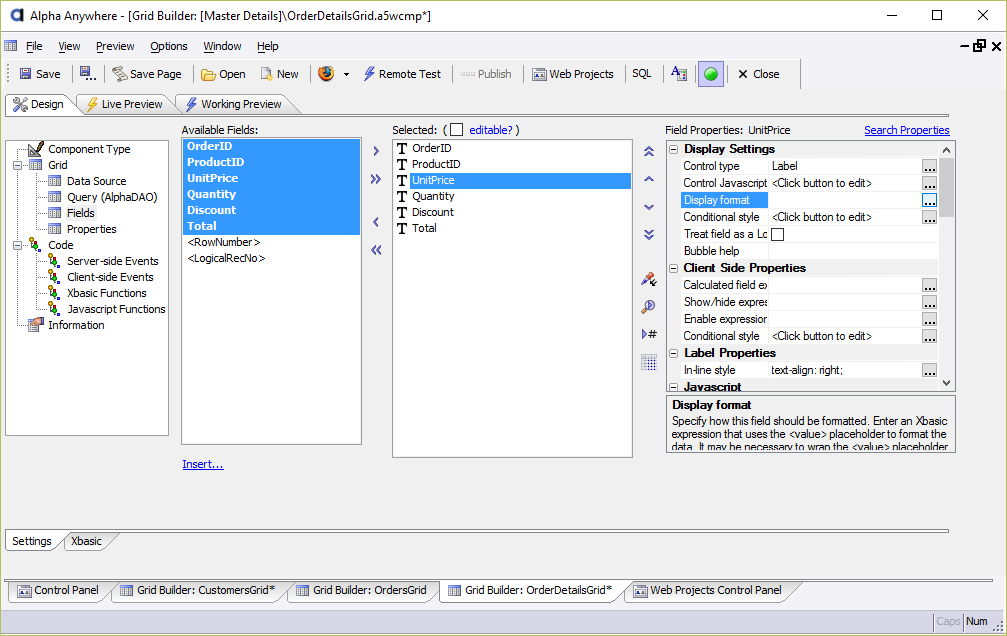Switch to Working Preview tab
Screen dimensions: 1007x636
pyautogui.click(x=234, y=104)
